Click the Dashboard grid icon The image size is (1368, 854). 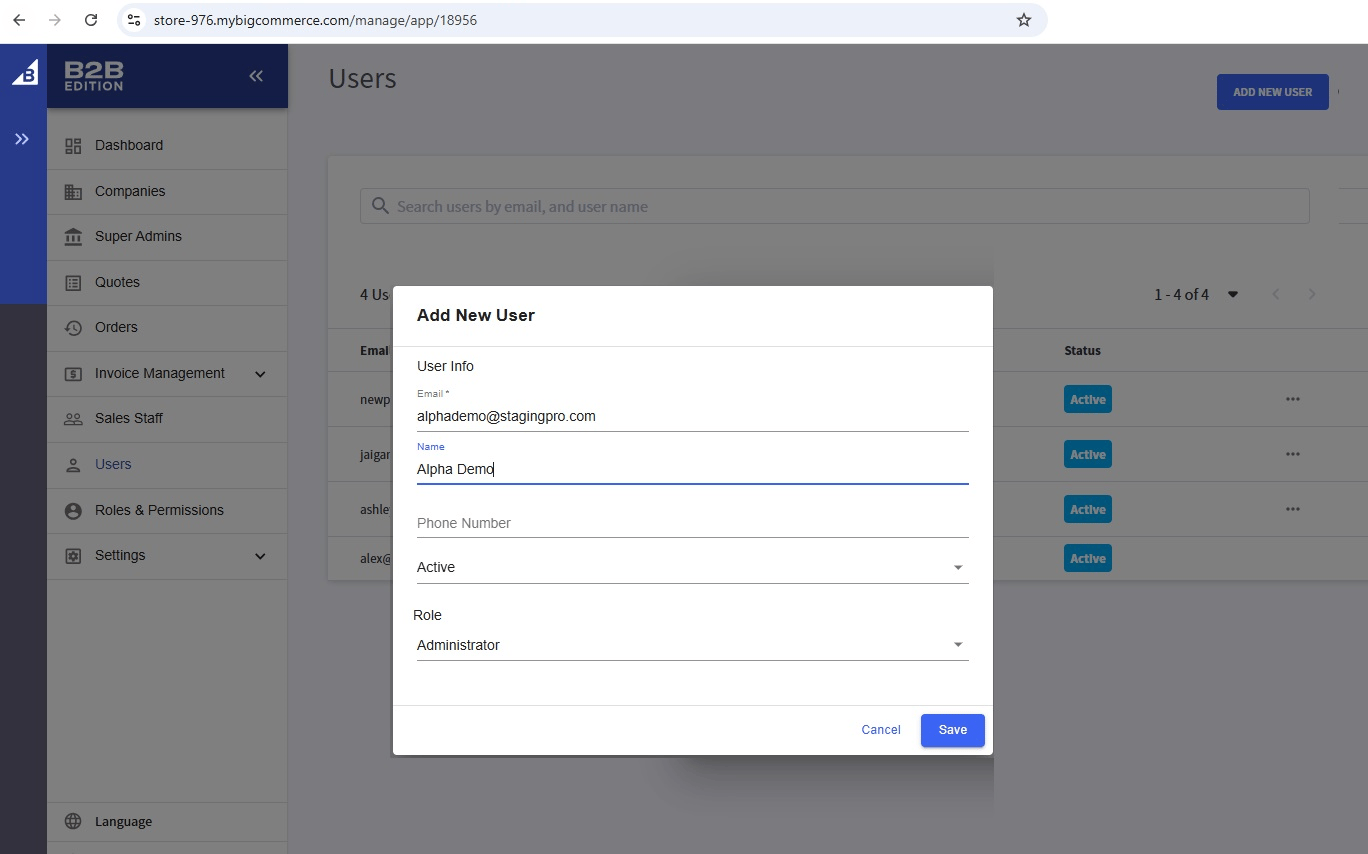pyautogui.click(x=73, y=146)
